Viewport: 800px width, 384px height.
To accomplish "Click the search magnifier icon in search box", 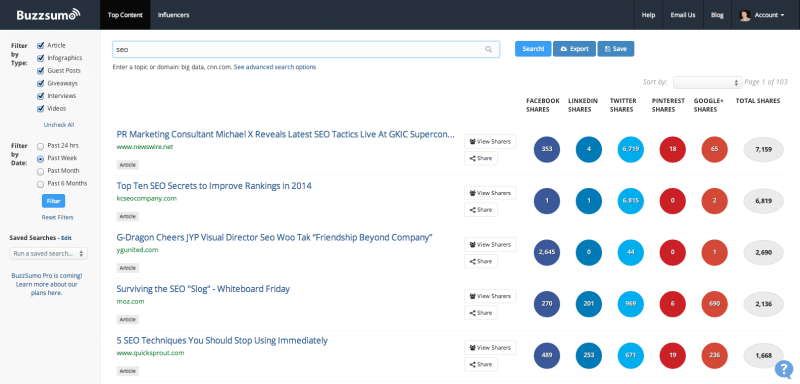I will [488, 49].
